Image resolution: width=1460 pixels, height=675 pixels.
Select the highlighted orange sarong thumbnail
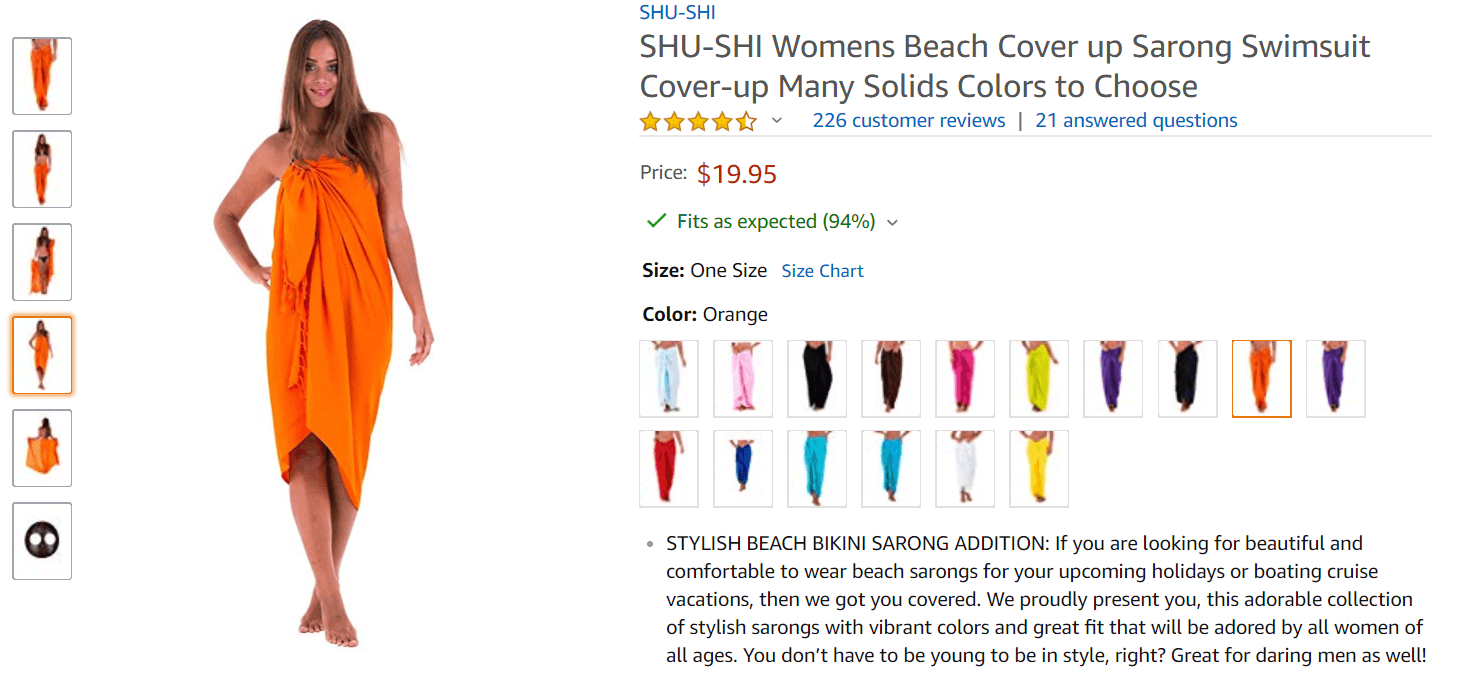42,355
